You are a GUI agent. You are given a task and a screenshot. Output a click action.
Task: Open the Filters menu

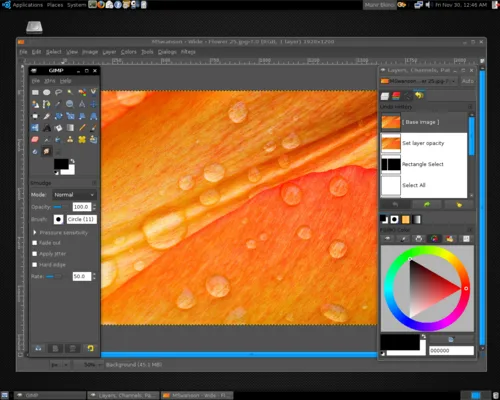(188, 52)
